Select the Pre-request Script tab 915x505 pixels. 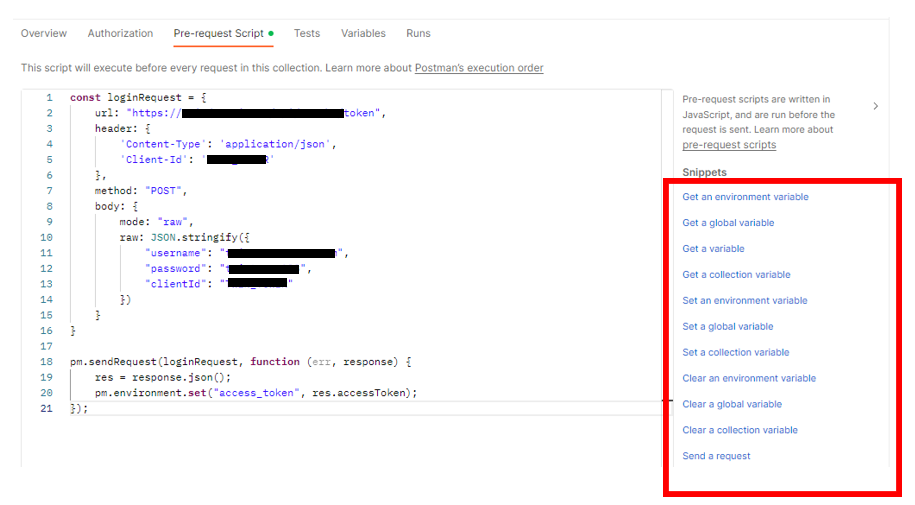[x=223, y=33]
